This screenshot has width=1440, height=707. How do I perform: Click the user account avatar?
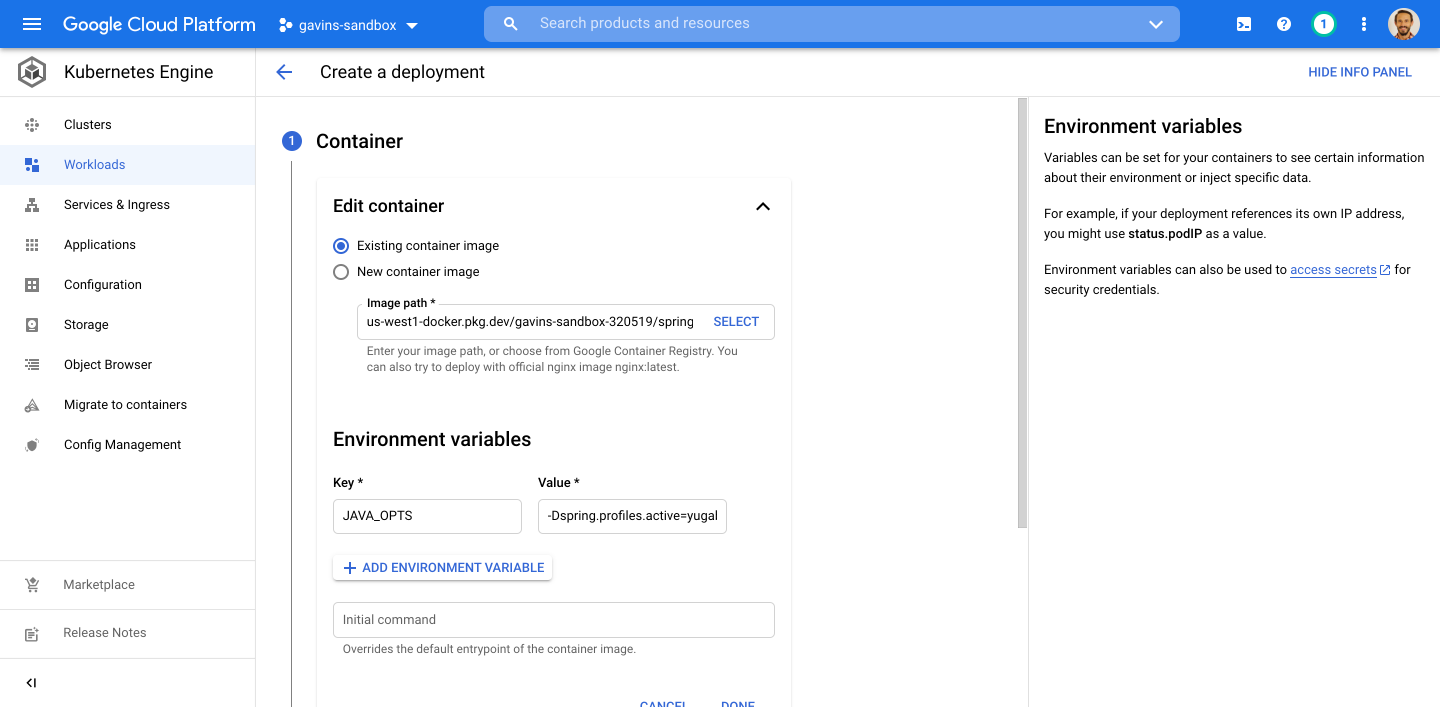point(1404,24)
